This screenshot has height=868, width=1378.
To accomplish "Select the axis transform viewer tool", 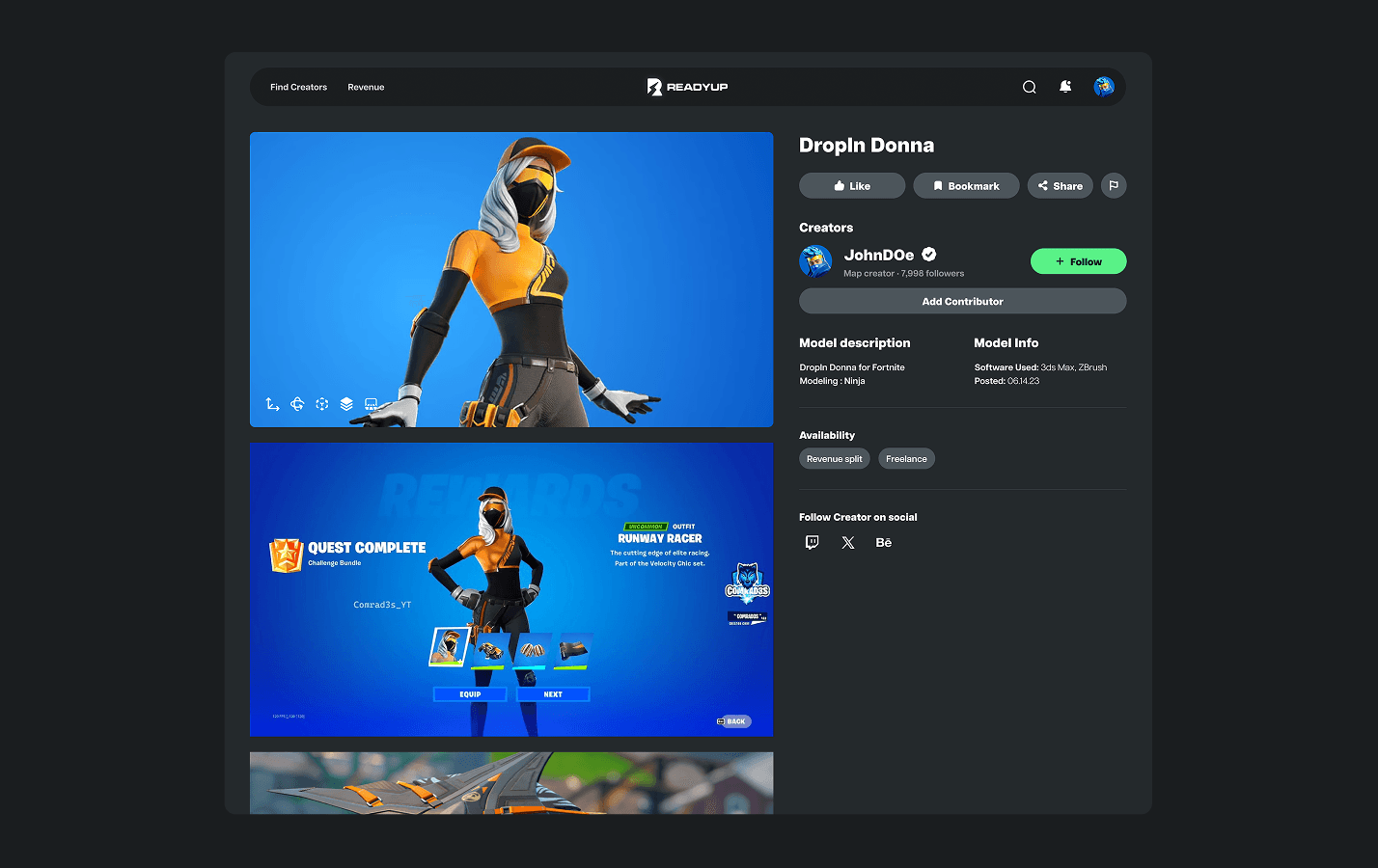I will [273, 404].
